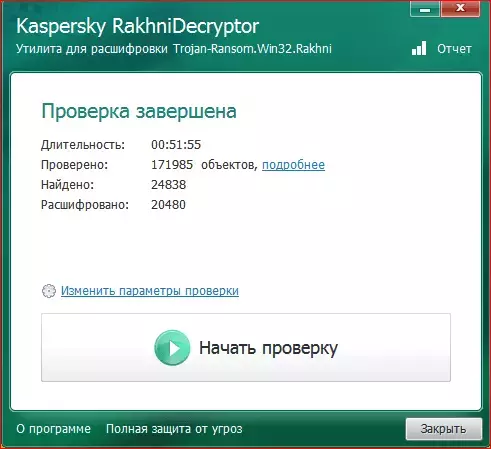Image resolution: width=491 pixels, height=449 pixels.
Task: Close window using red X button
Action: (x=460, y=9)
